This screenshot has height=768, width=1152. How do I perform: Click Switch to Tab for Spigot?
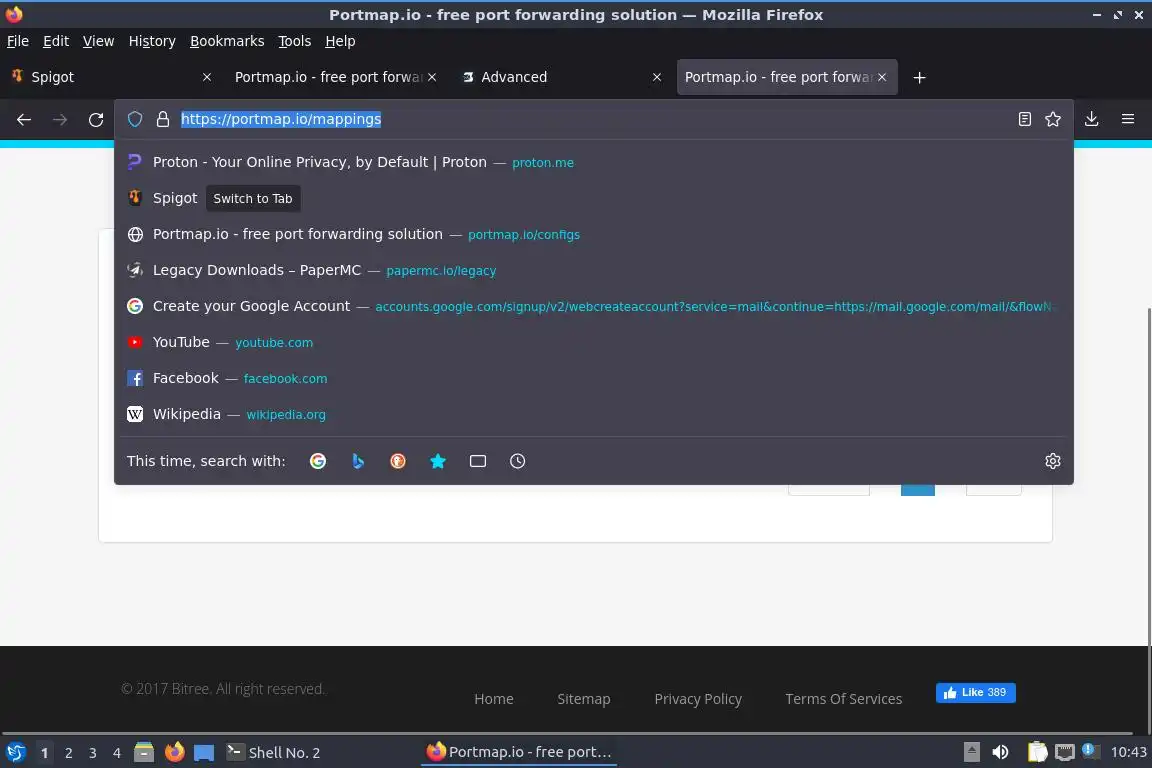(x=253, y=198)
